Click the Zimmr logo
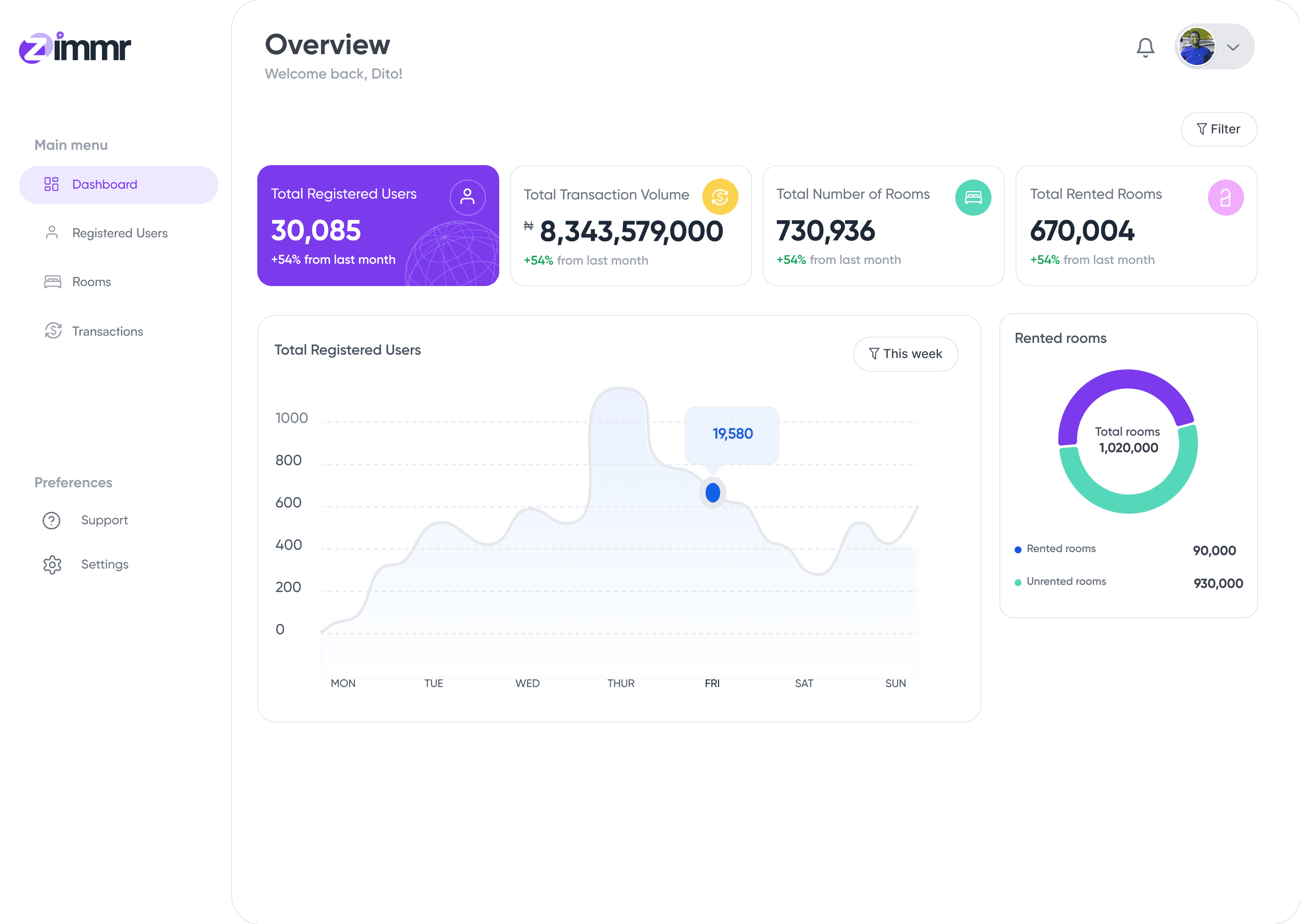The image size is (1300, 924). tap(74, 47)
